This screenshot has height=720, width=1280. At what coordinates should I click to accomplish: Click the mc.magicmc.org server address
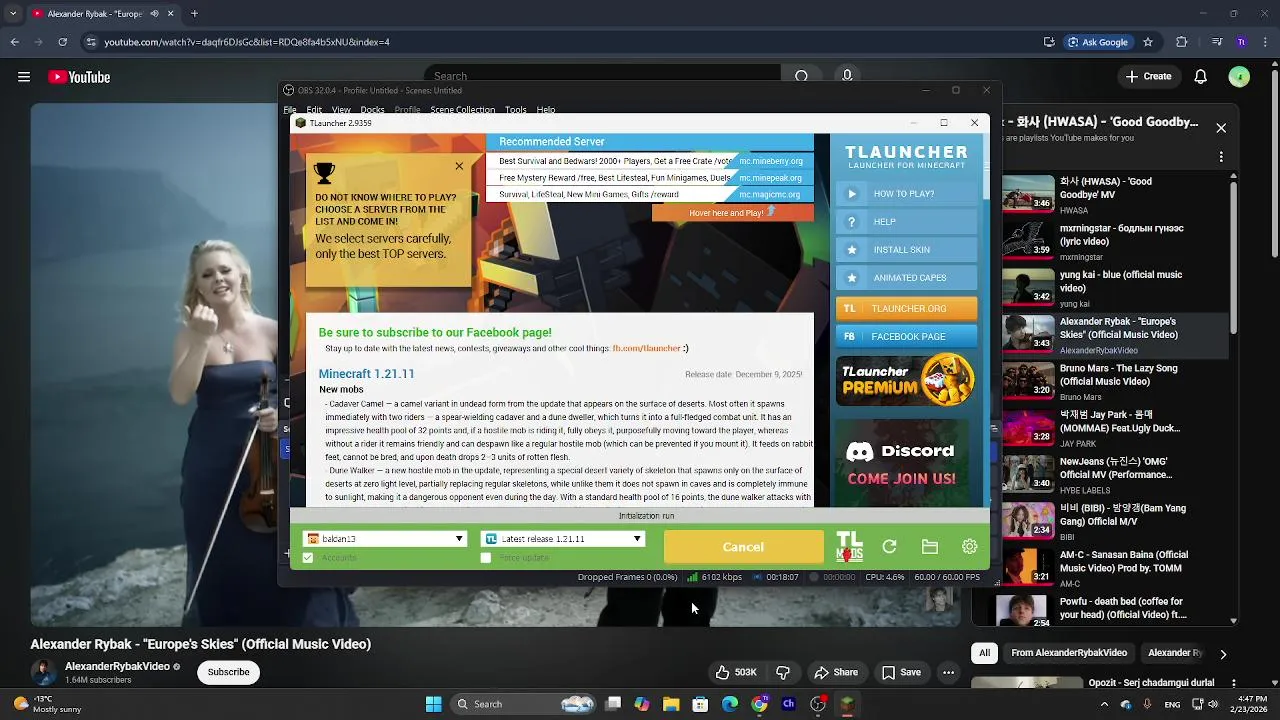[770, 195]
